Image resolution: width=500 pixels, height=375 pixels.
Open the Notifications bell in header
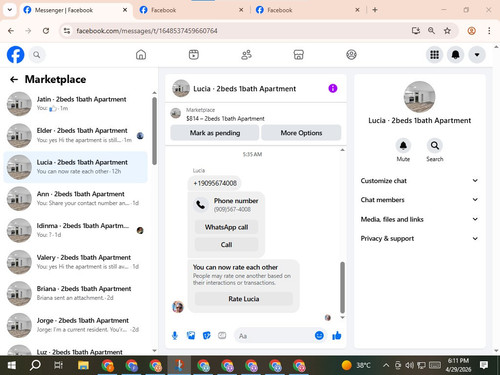[455, 55]
